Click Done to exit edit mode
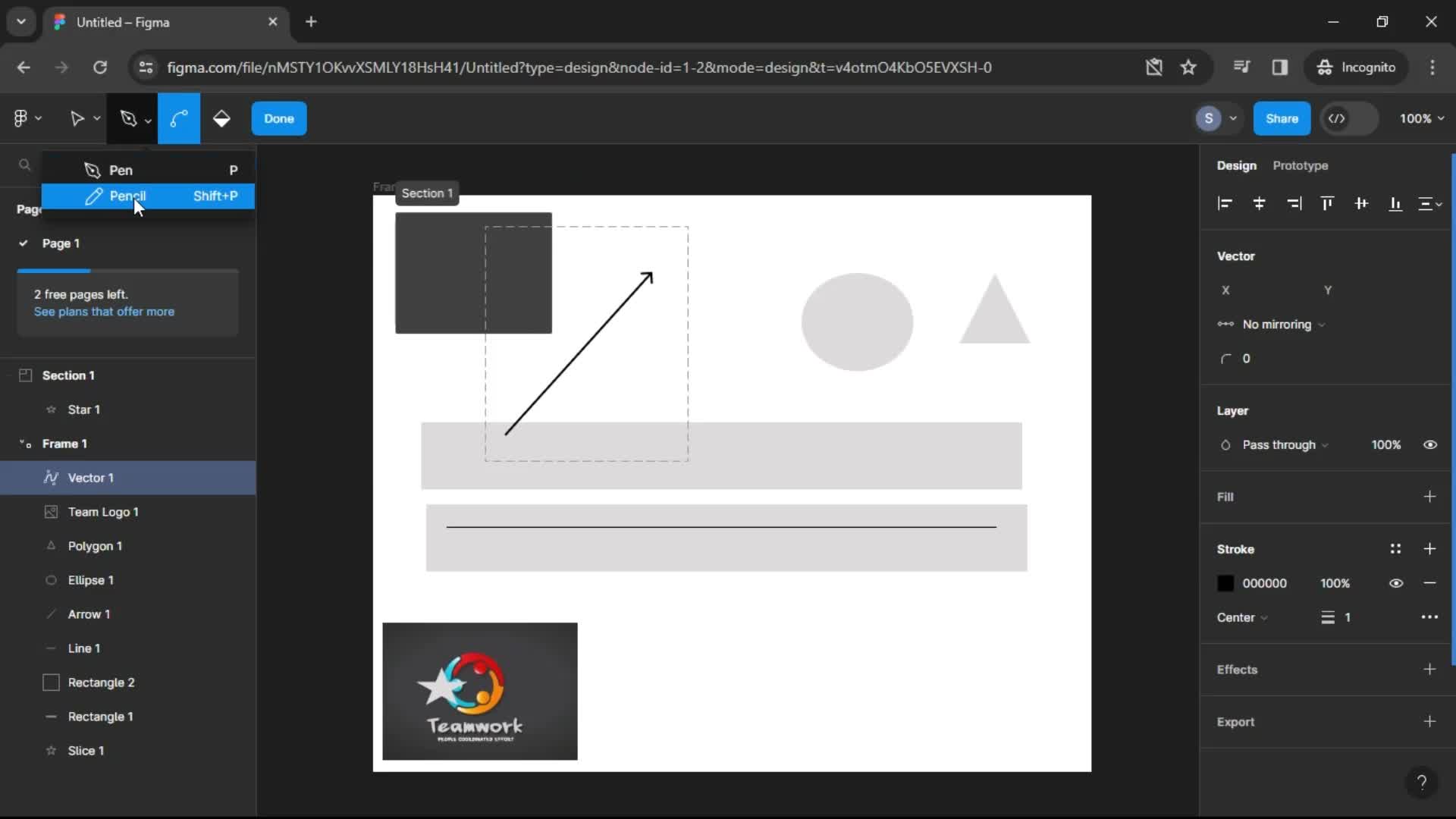This screenshot has height=819, width=1456. (x=278, y=118)
